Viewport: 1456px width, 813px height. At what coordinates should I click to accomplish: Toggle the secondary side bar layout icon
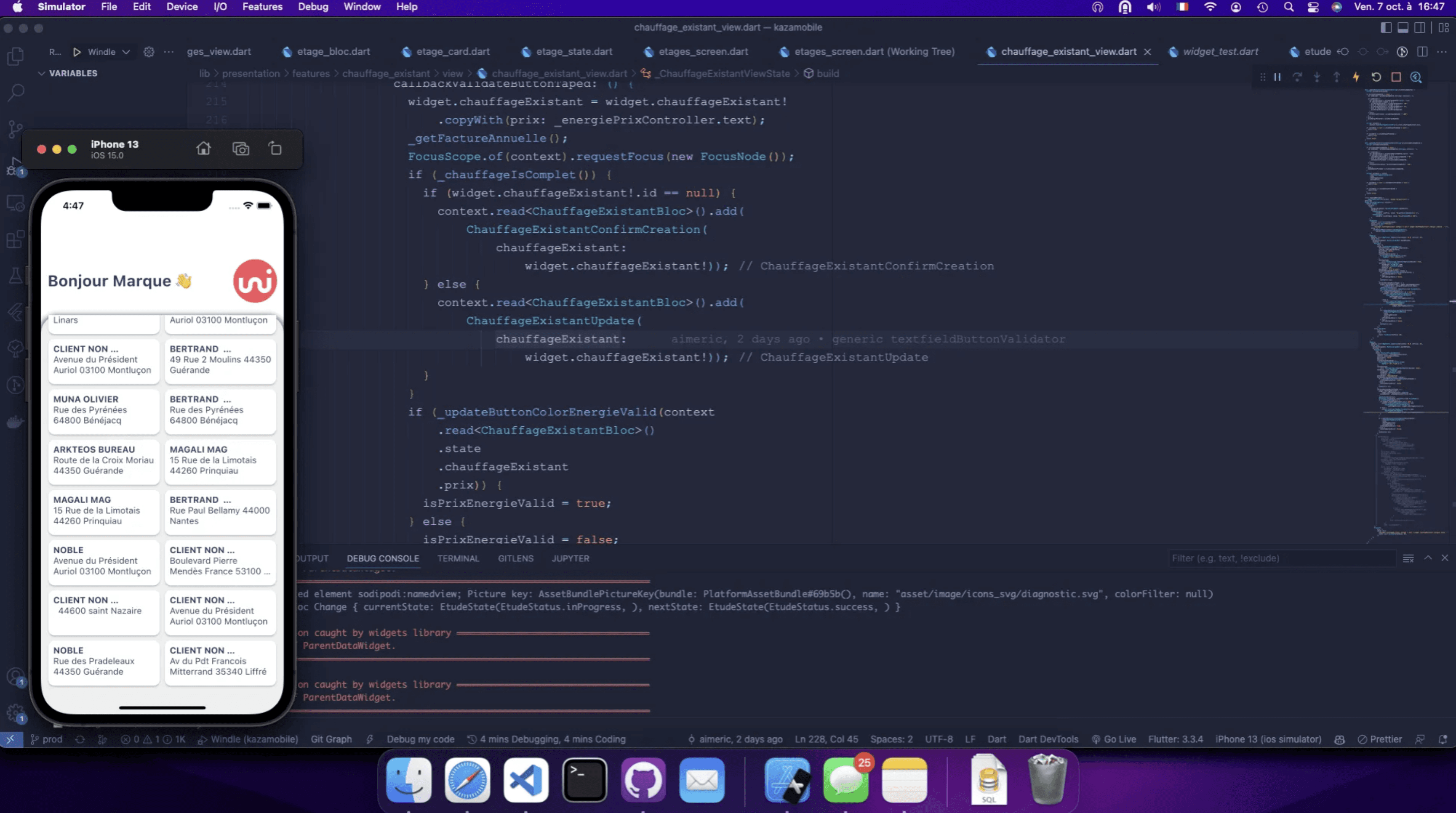coord(1420,27)
